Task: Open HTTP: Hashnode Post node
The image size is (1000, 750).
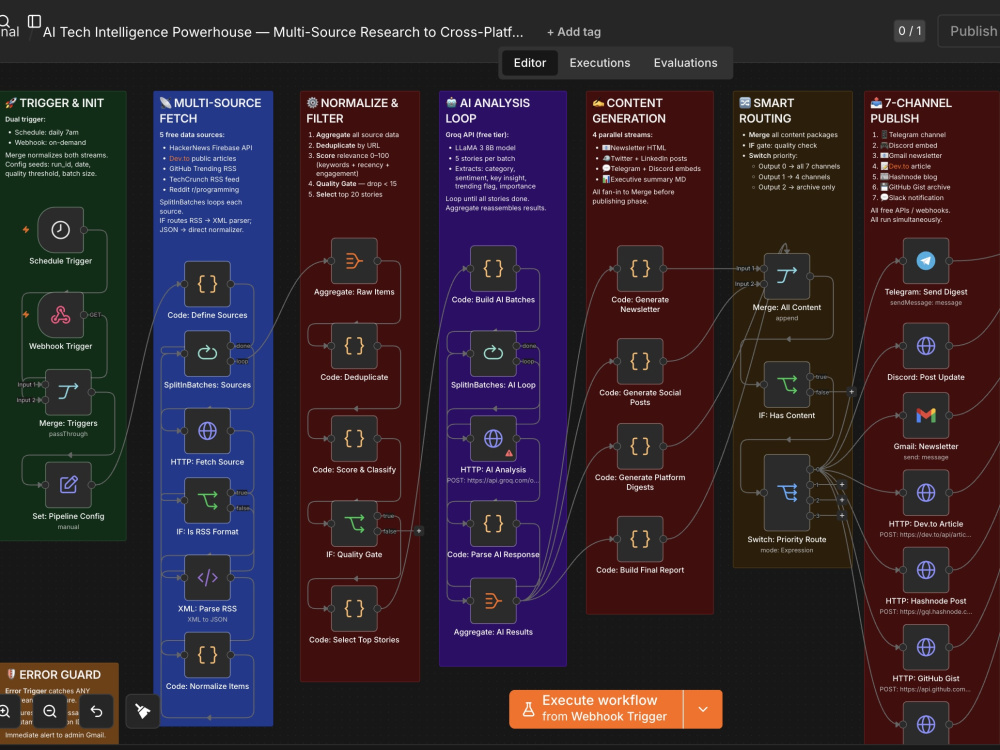Action: pyautogui.click(x=926, y=570)
